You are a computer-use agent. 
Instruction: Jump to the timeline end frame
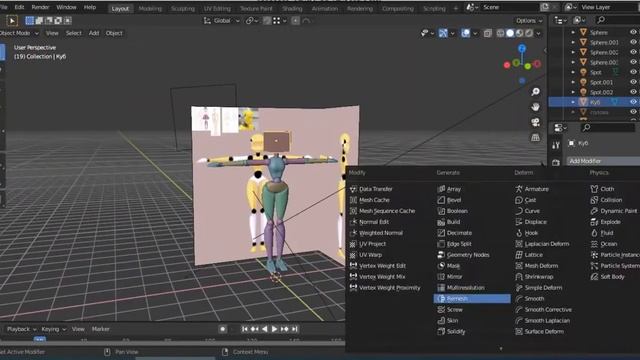pos(294,329)
